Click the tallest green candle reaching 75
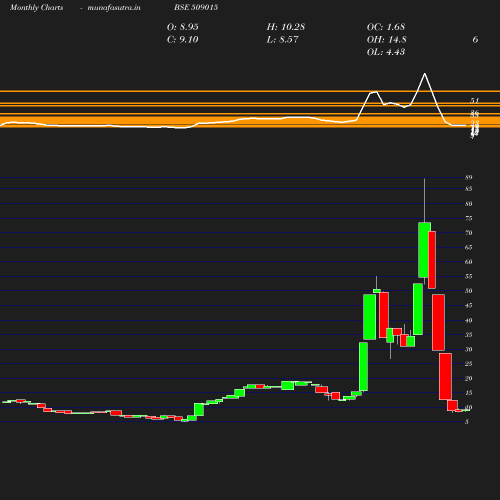500x500 pixels. [424, 250]
